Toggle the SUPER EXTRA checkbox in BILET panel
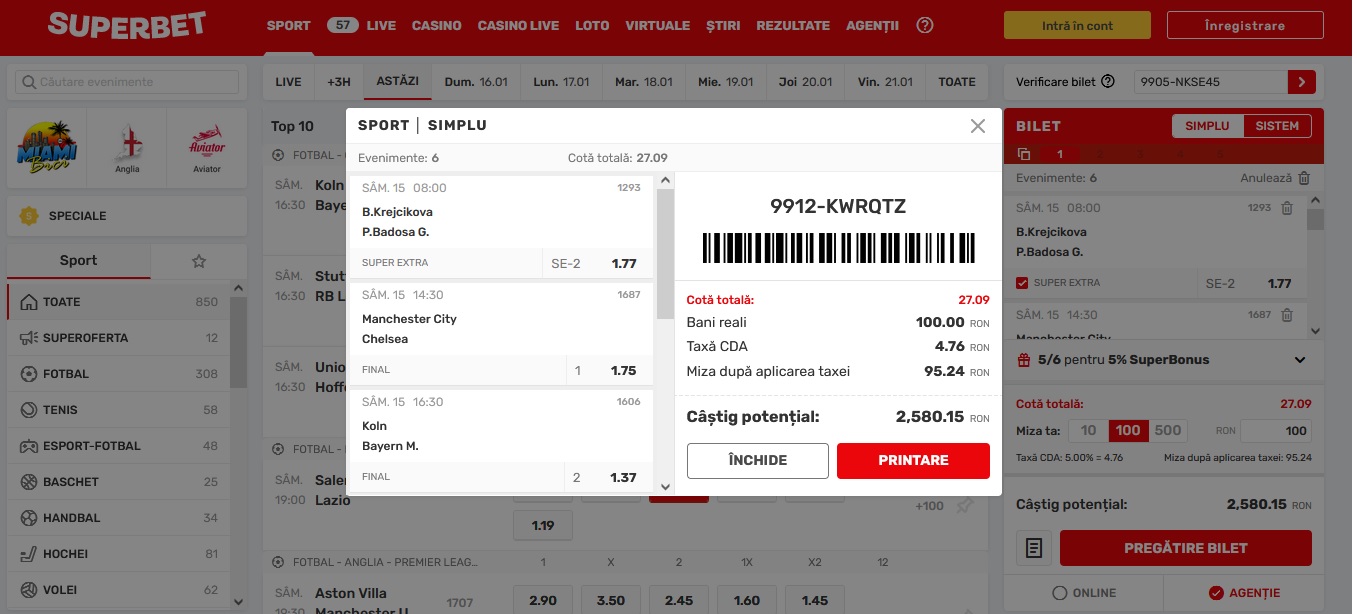The image size is (1357, 614). click(1022, 283)
